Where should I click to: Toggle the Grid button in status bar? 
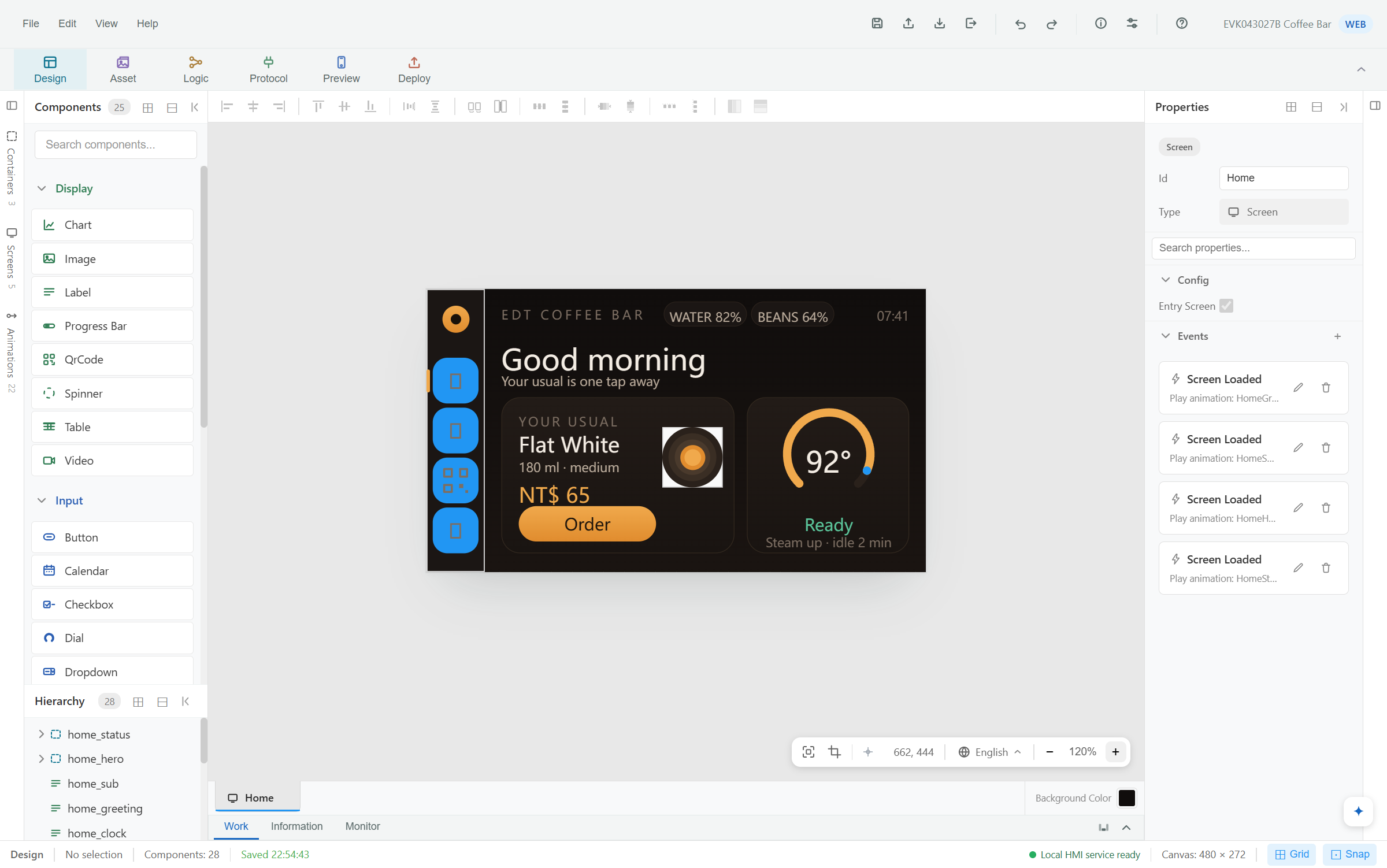[x=1292, y=854]
